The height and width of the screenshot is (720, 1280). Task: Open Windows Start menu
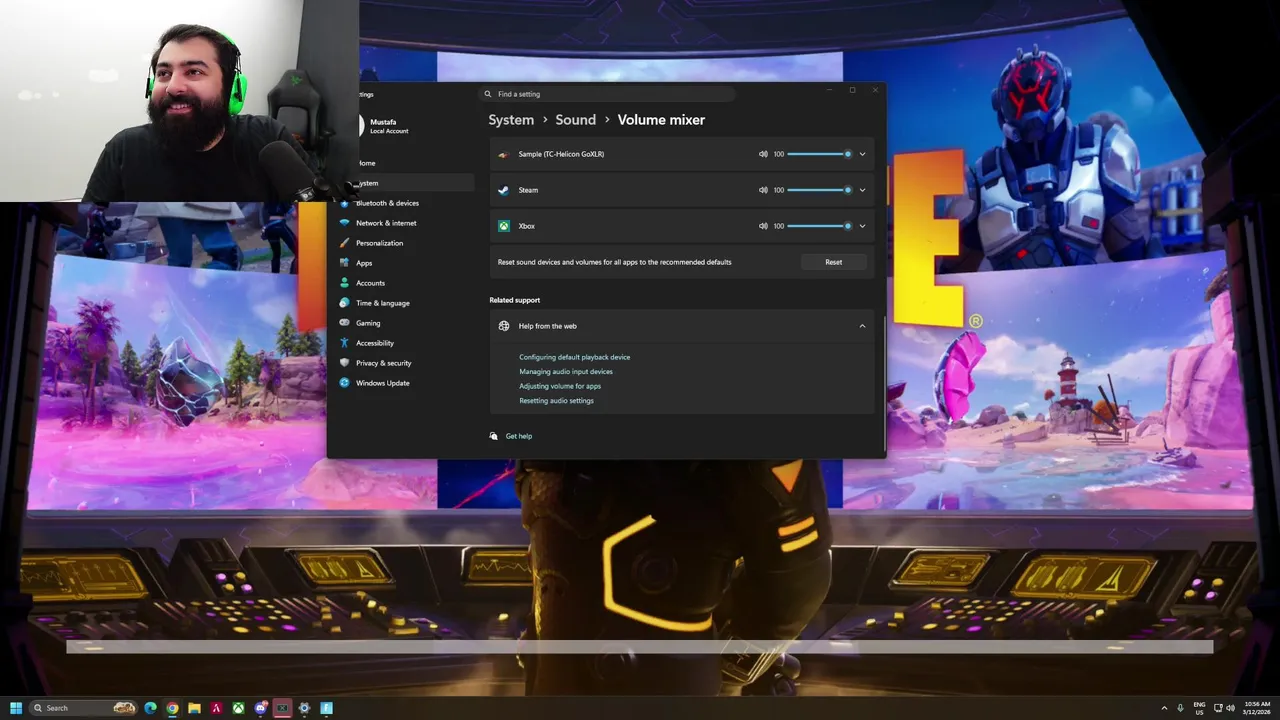[x=16, y=708]
